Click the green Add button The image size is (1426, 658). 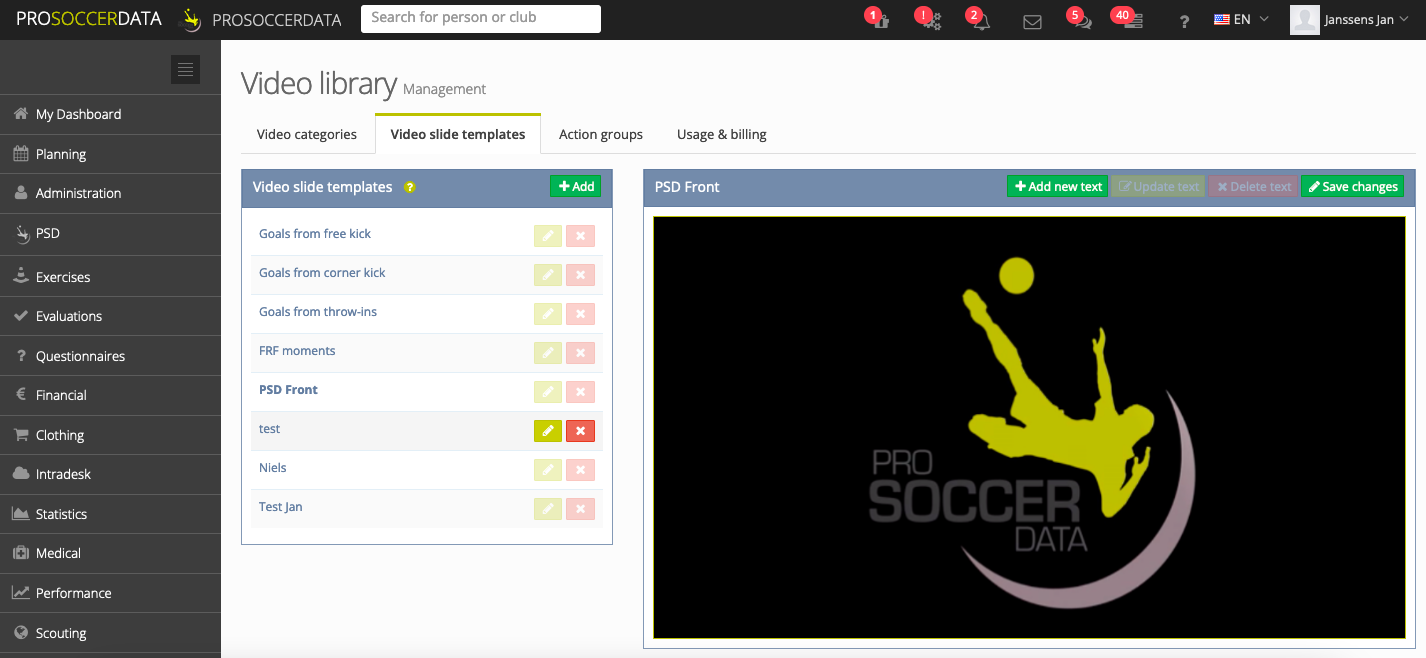click(576, 186)
